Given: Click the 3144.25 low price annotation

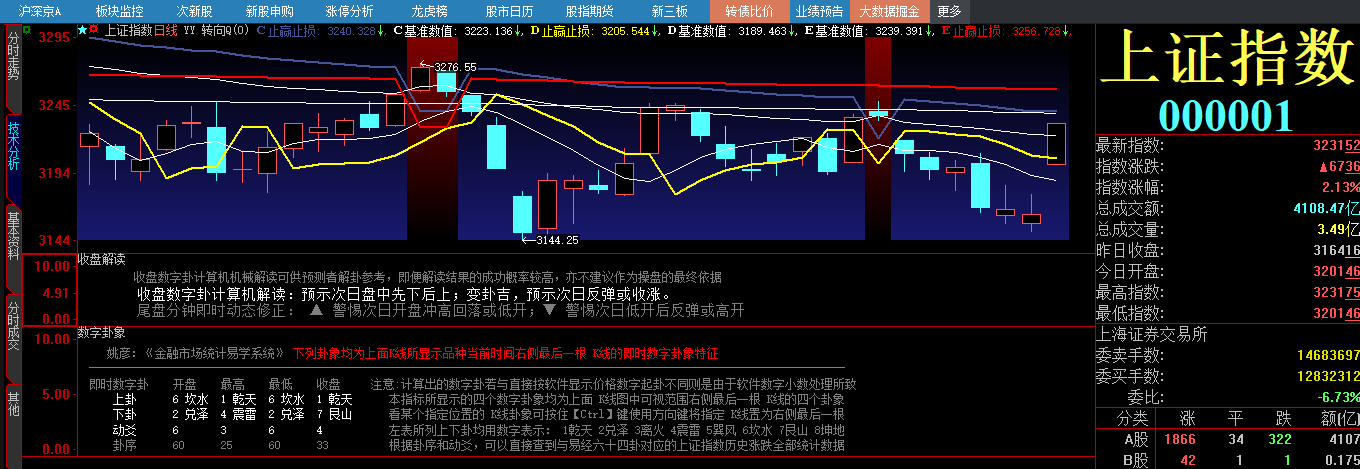Looking at the screenshot, I should pyautogui.click(x=557, y=240).
